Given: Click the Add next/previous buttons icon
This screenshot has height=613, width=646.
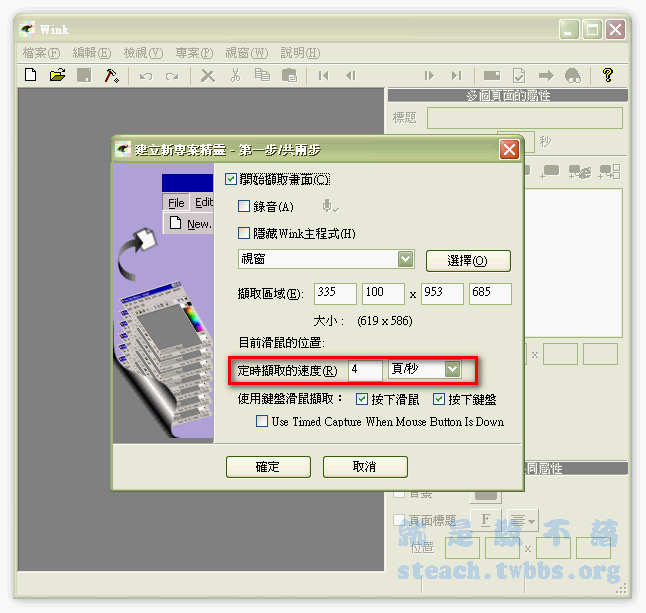Looking at the screenshot, I should (x=609, y=171).
